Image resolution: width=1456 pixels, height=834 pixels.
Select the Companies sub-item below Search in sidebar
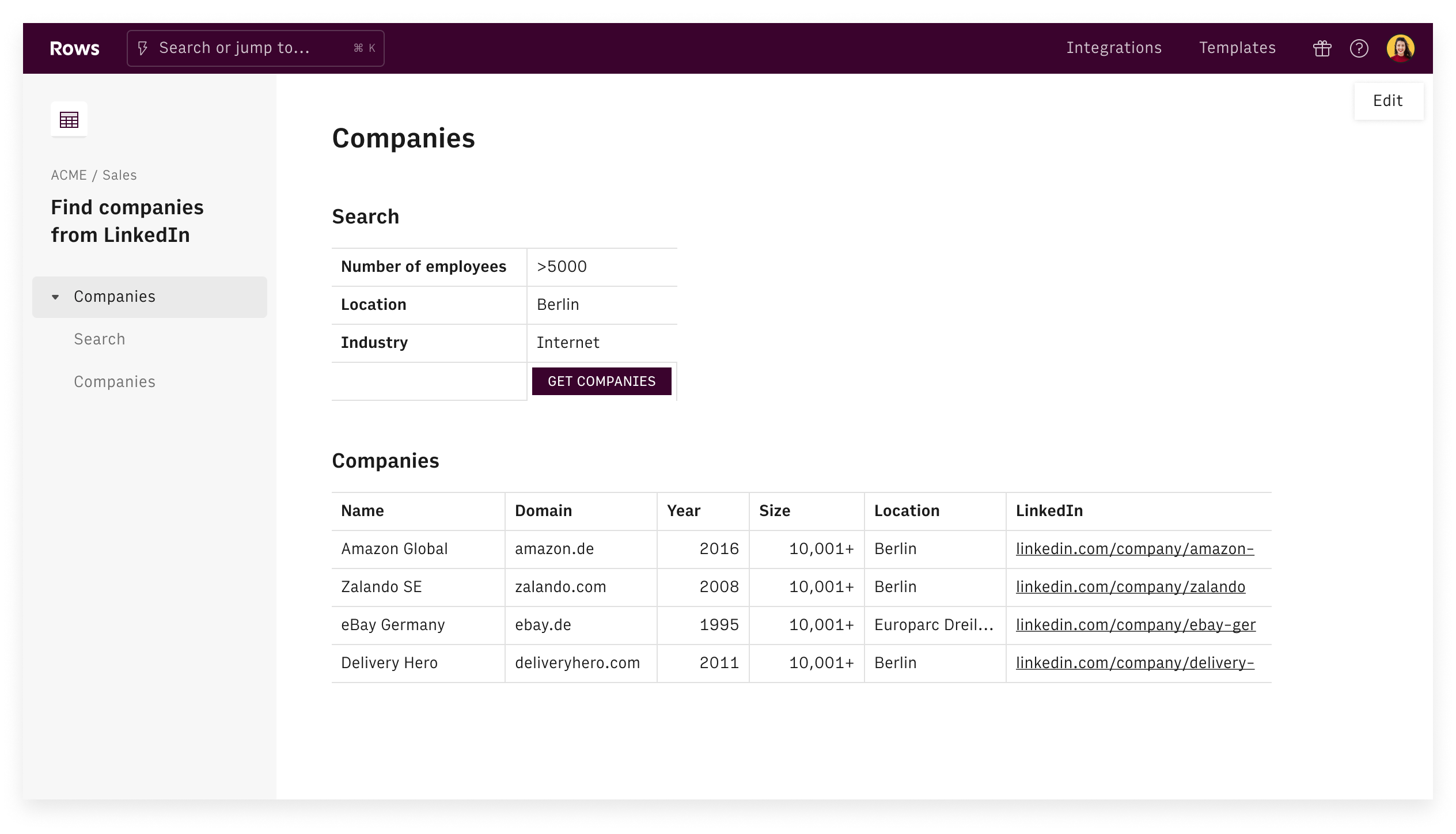pyautogui.click(x=115, y=382)
